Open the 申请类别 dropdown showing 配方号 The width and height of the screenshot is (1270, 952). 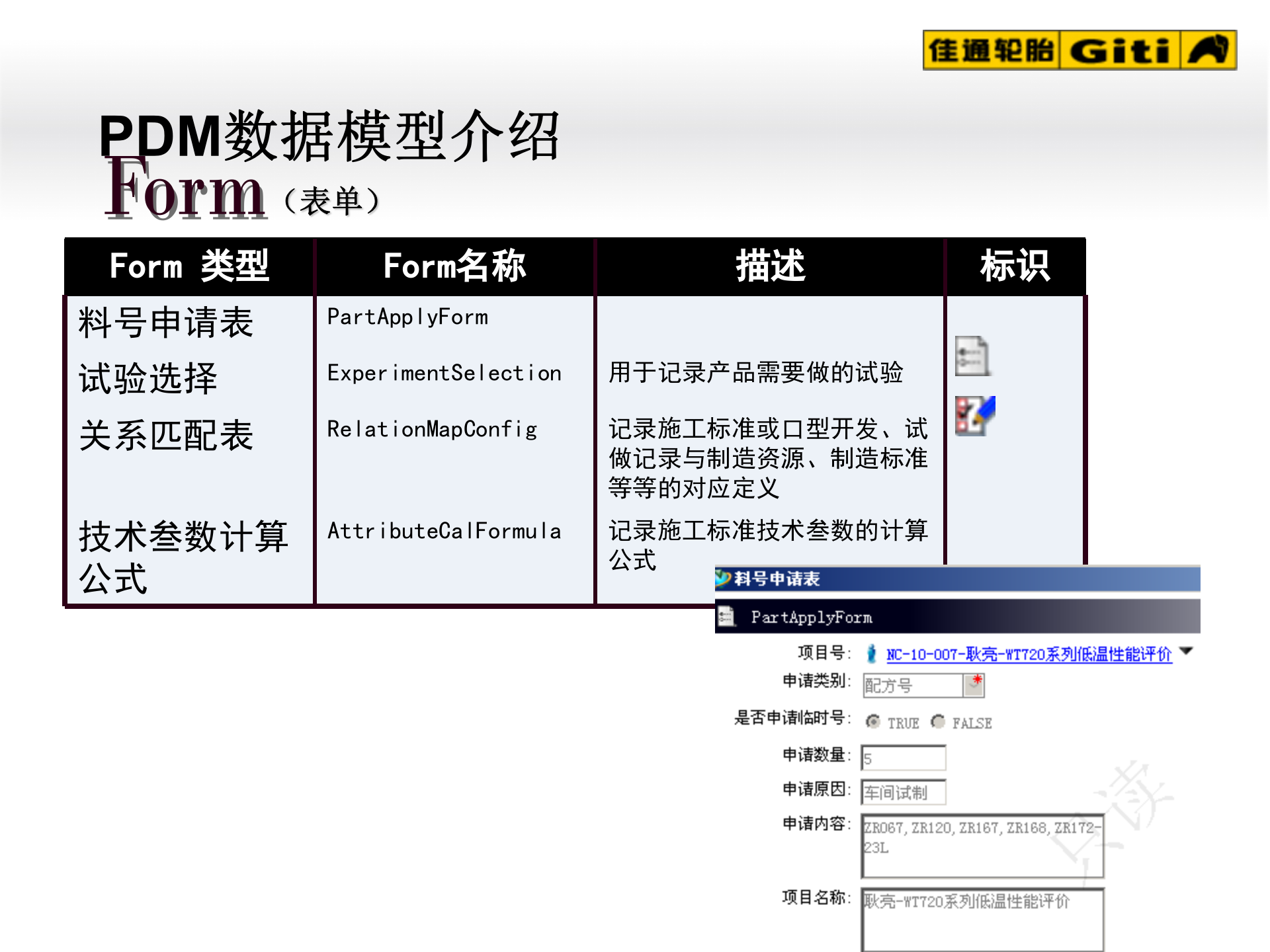point(974,688)
